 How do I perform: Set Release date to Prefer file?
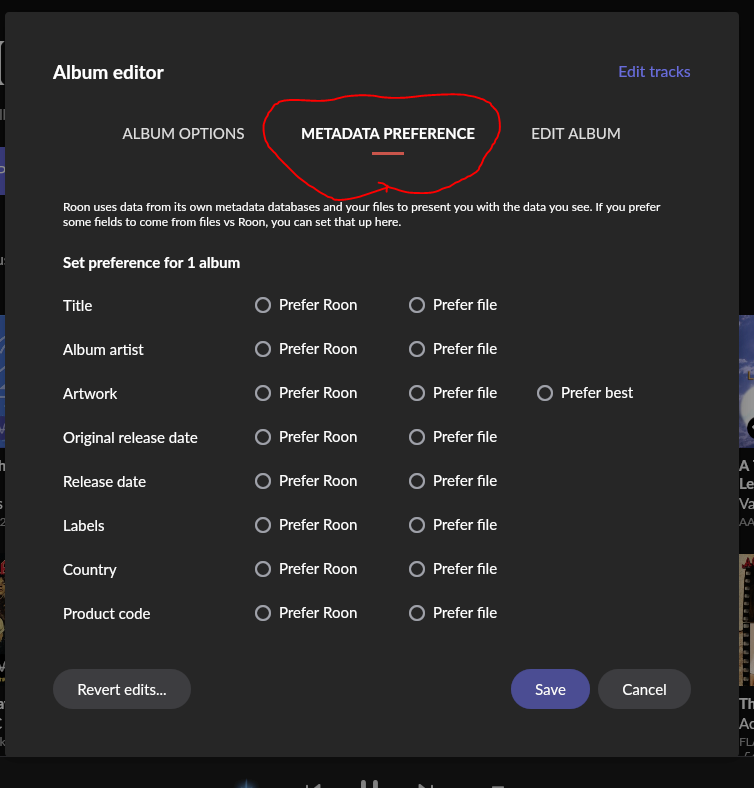(417, 481)
